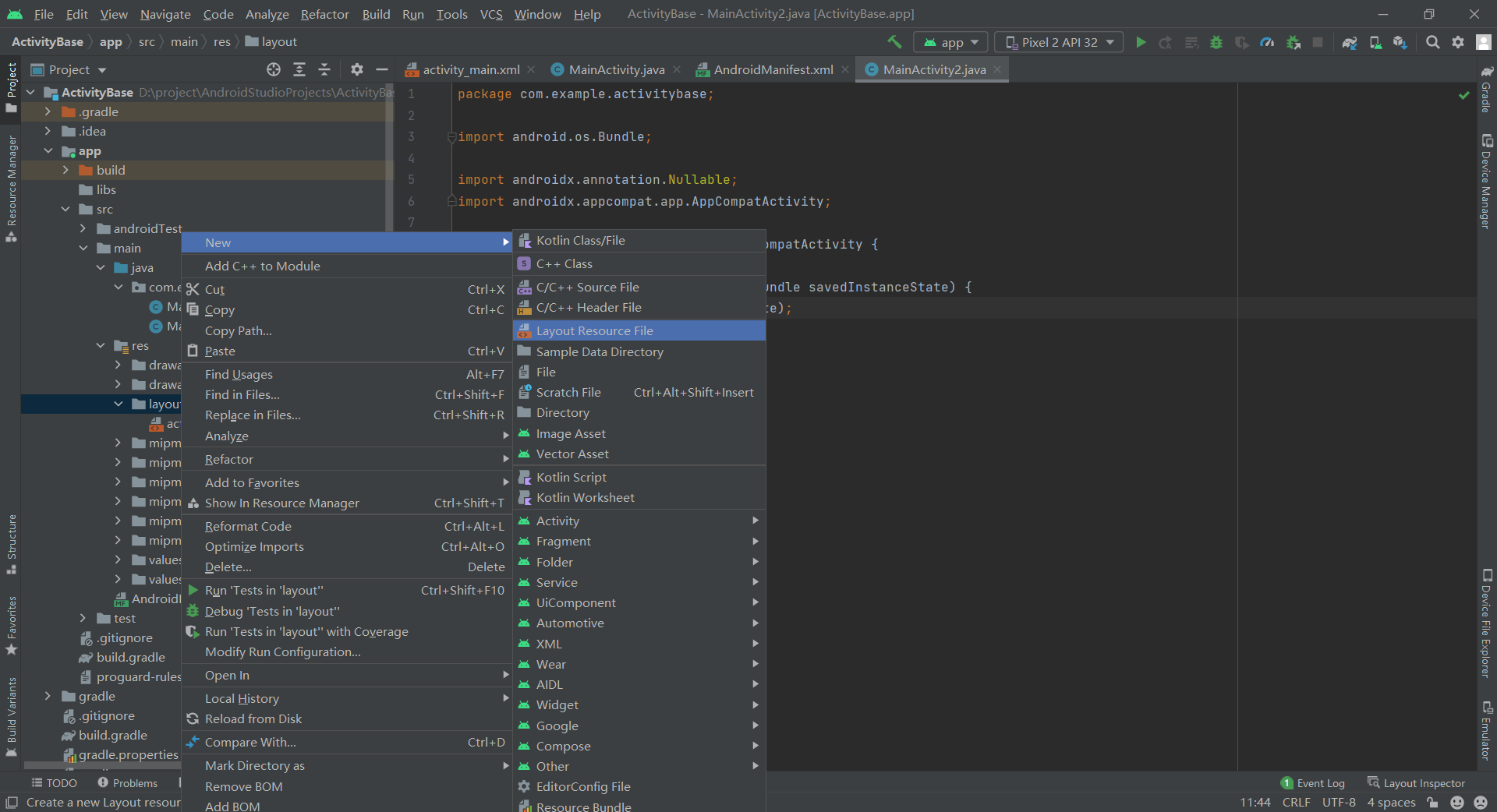Screen dimensions: 1497x812
Task: Click the Make Project hammer icon
Action: tap(894, 42)
